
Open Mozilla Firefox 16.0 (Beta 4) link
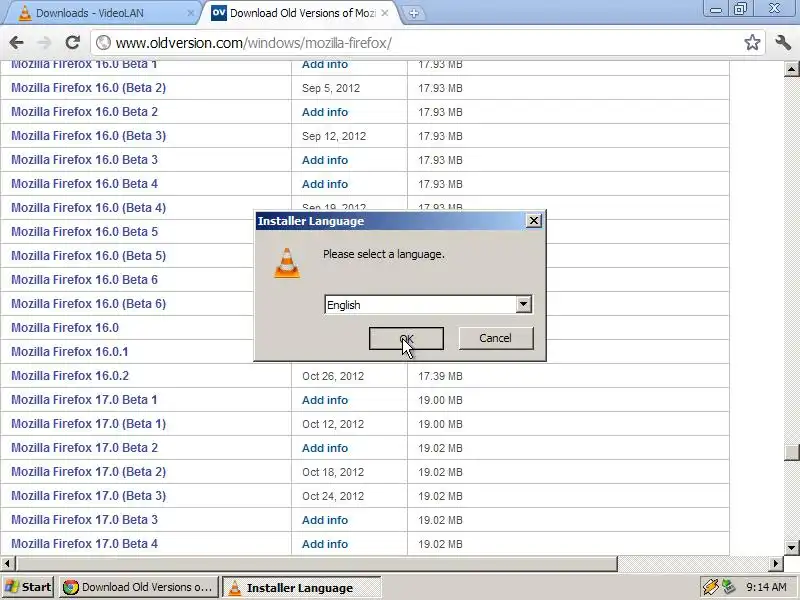[88, 208]
